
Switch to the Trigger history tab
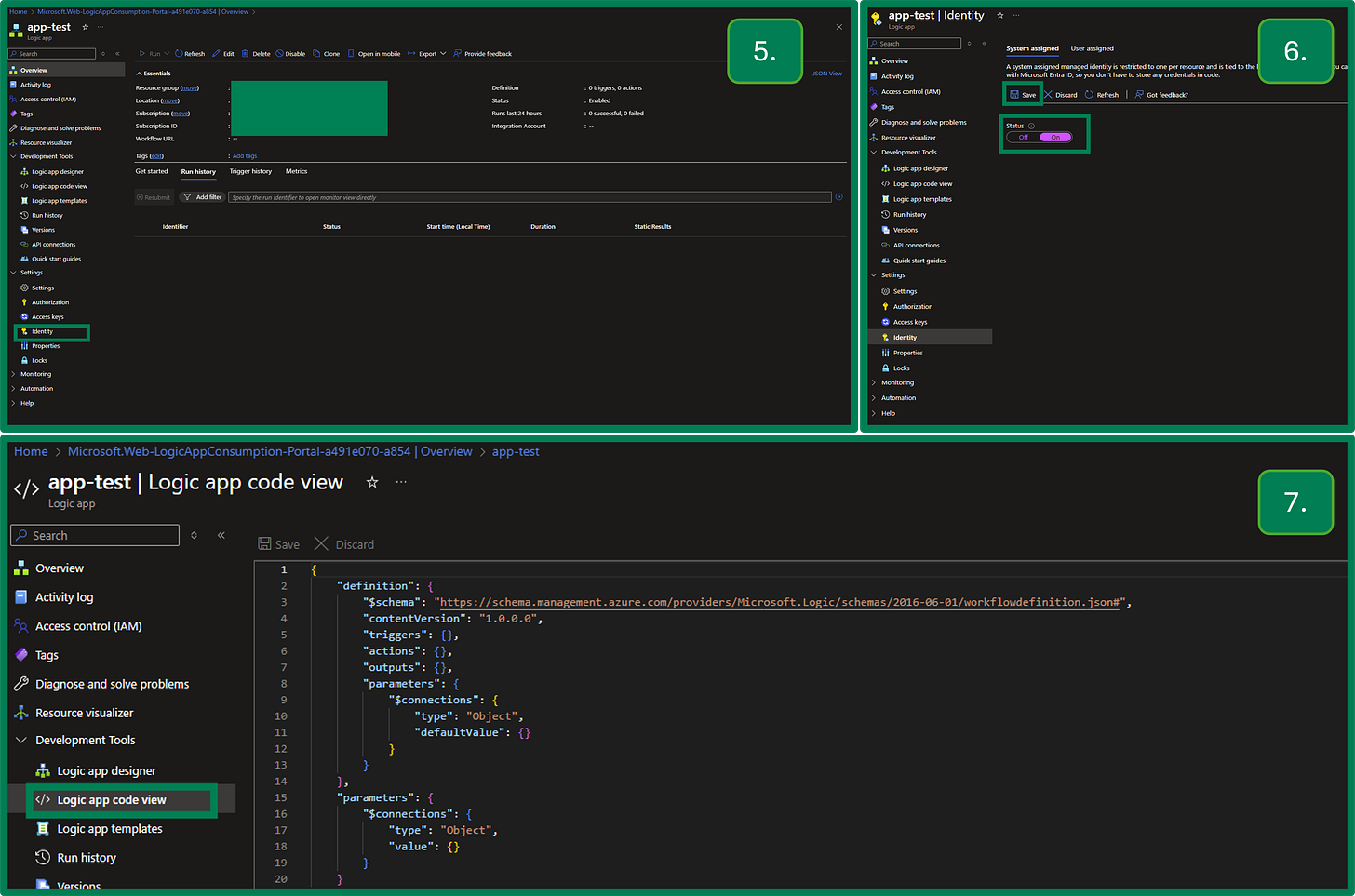click(x=250, y=171)
